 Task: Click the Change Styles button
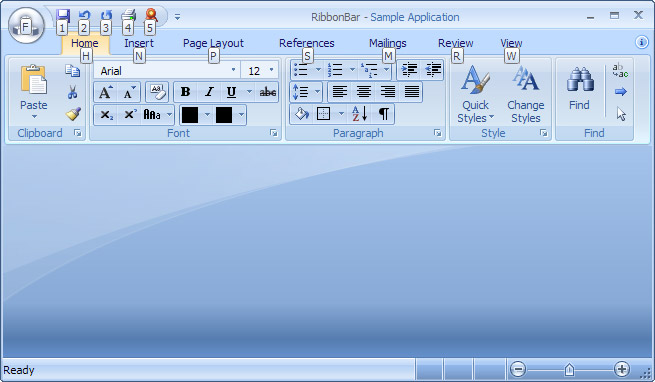(526, 94)
